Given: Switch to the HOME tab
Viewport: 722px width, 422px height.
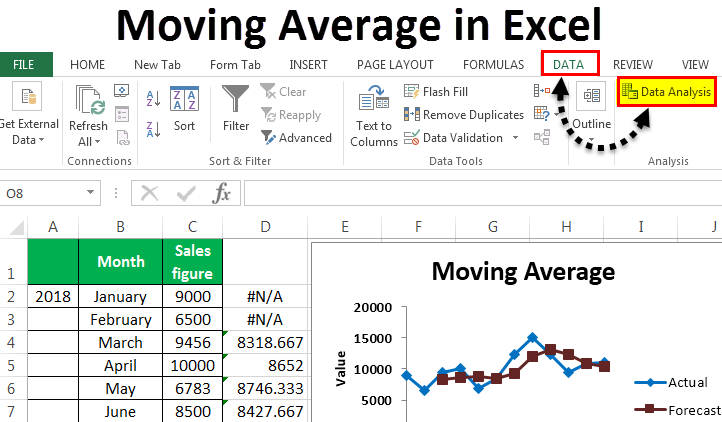Looking at the screenshot, I should pos(87,64).
